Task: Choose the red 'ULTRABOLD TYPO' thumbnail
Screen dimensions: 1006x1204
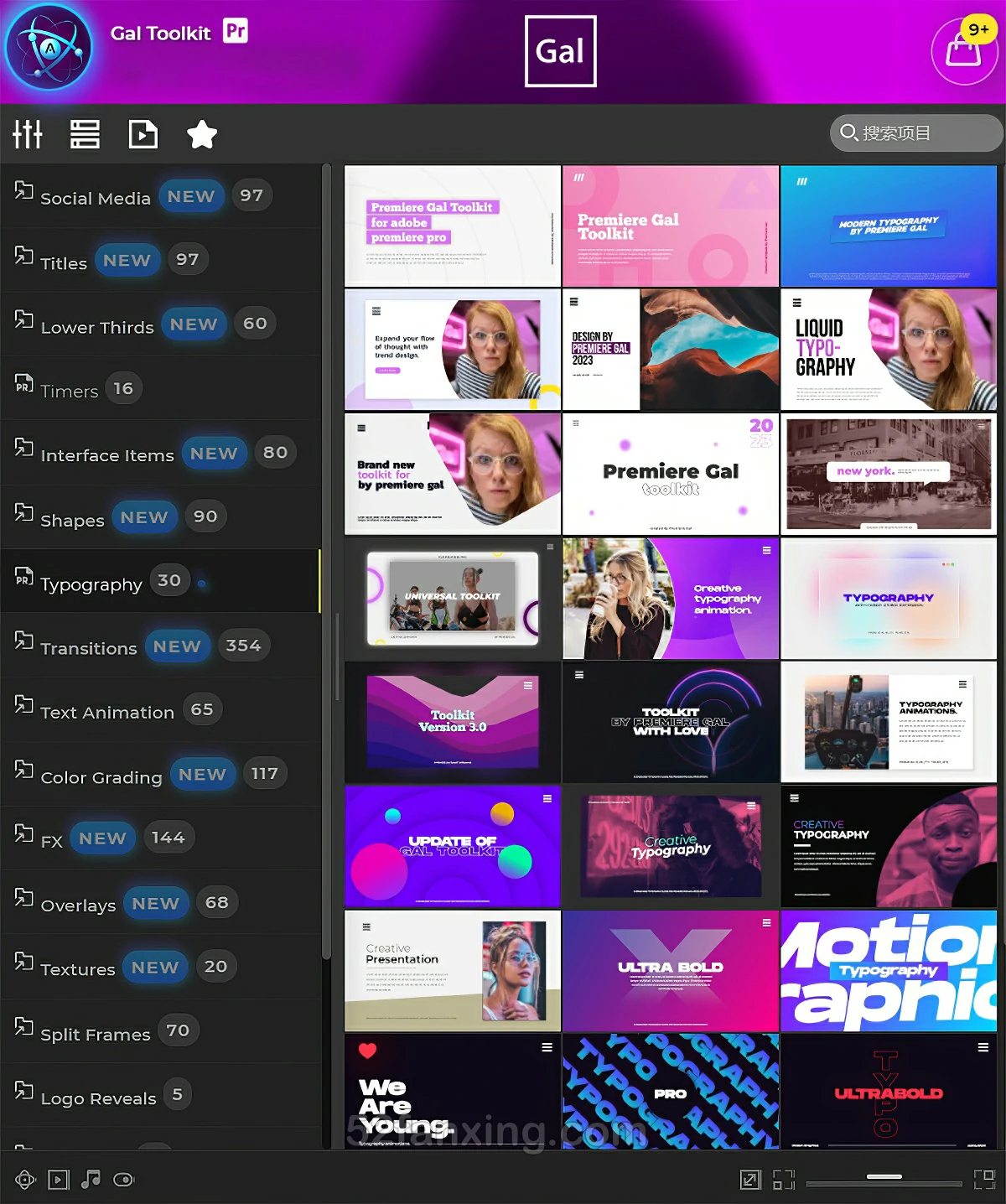Action: point(889,1091)
